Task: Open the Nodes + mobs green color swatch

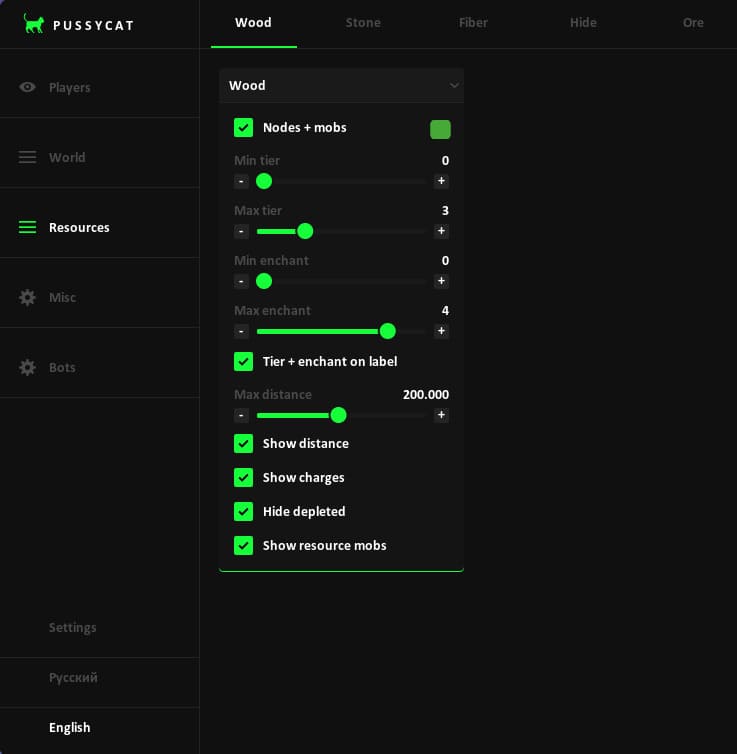Action: (x=440, y=129)
